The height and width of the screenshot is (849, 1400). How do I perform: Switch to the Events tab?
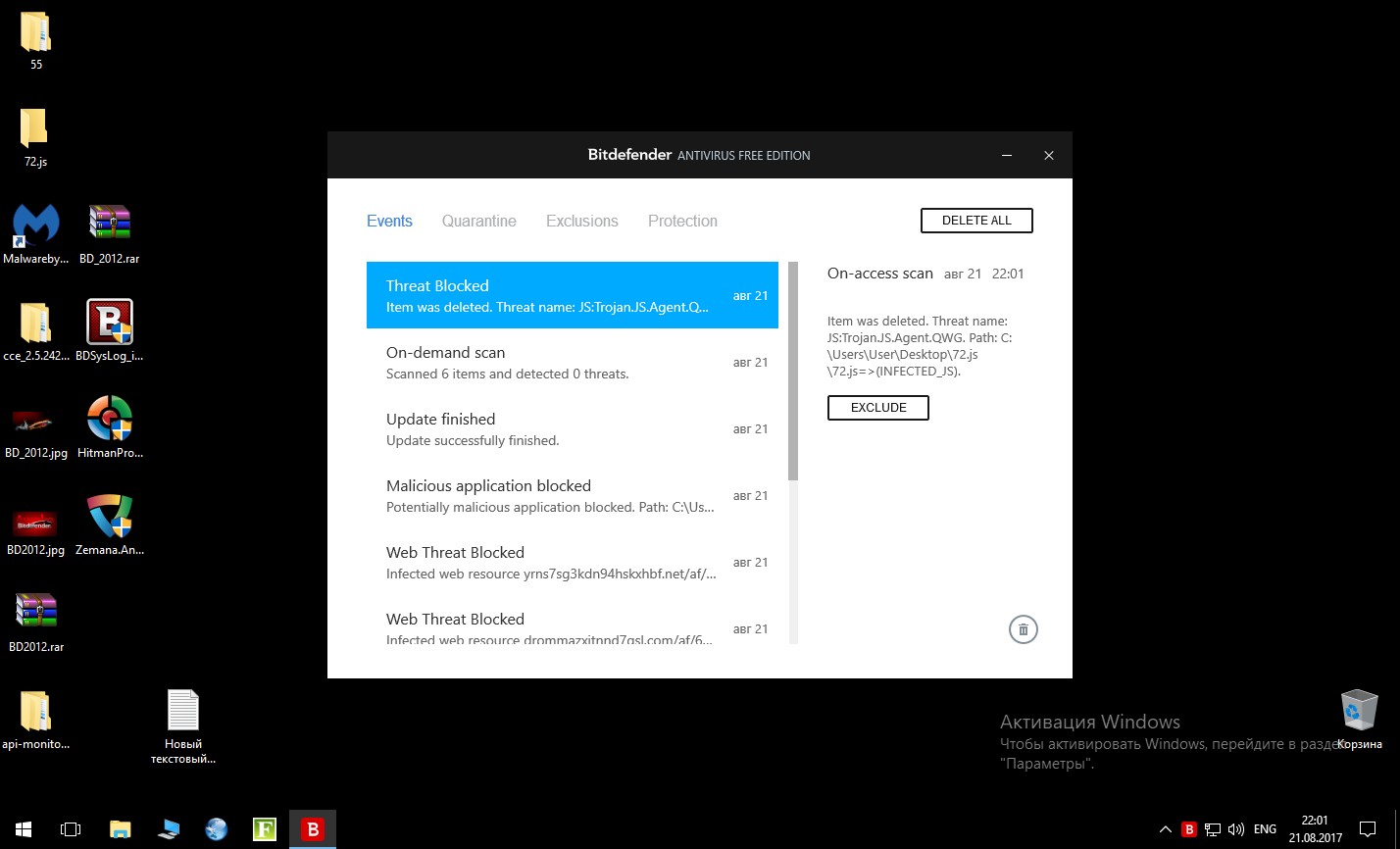tap(389, 221)
